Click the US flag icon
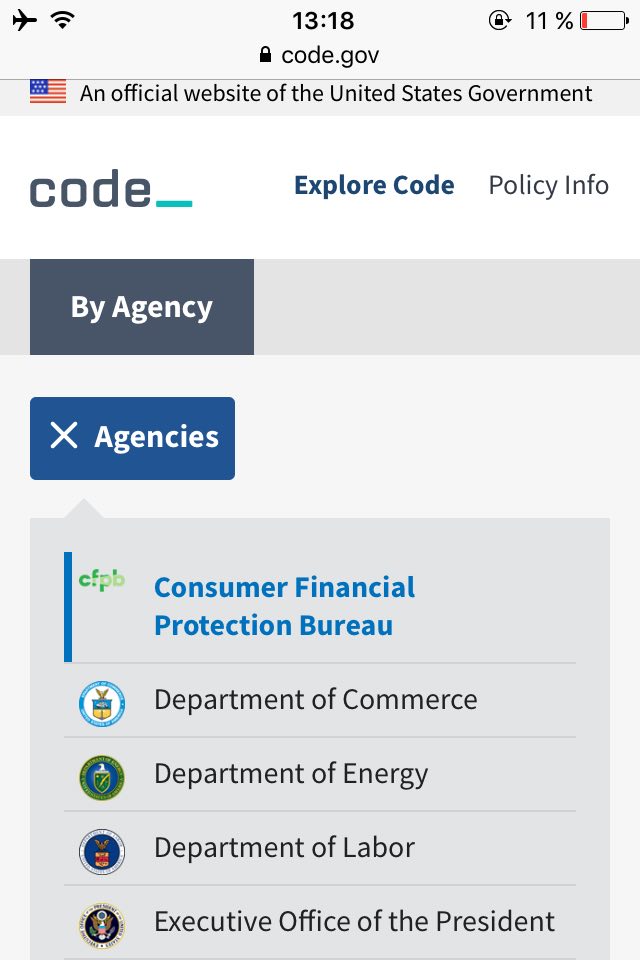 48,92
